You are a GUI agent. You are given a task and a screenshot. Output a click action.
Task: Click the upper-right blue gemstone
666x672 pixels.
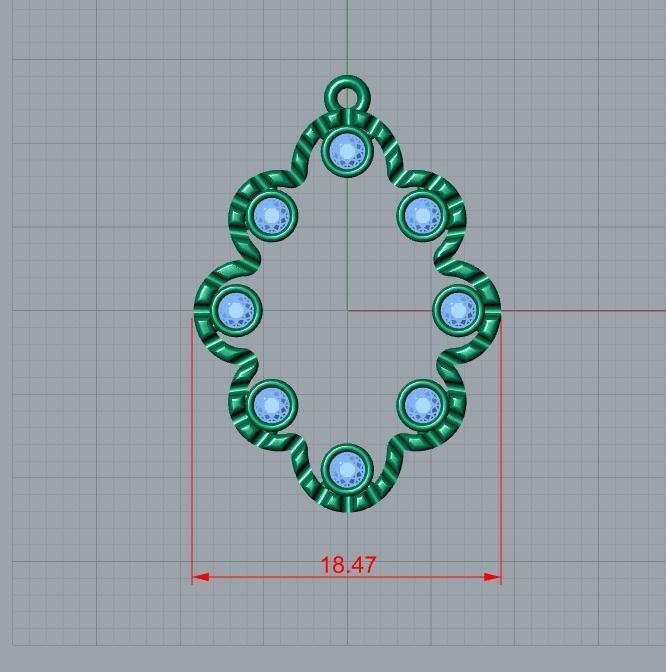pos(422,215)
